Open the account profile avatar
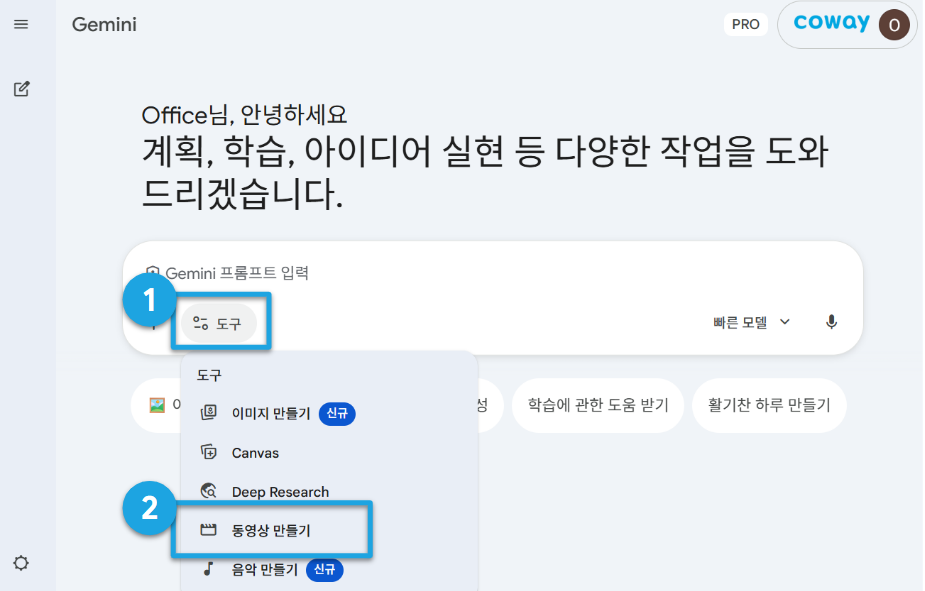The image size is (925, 591). [894, 25]
